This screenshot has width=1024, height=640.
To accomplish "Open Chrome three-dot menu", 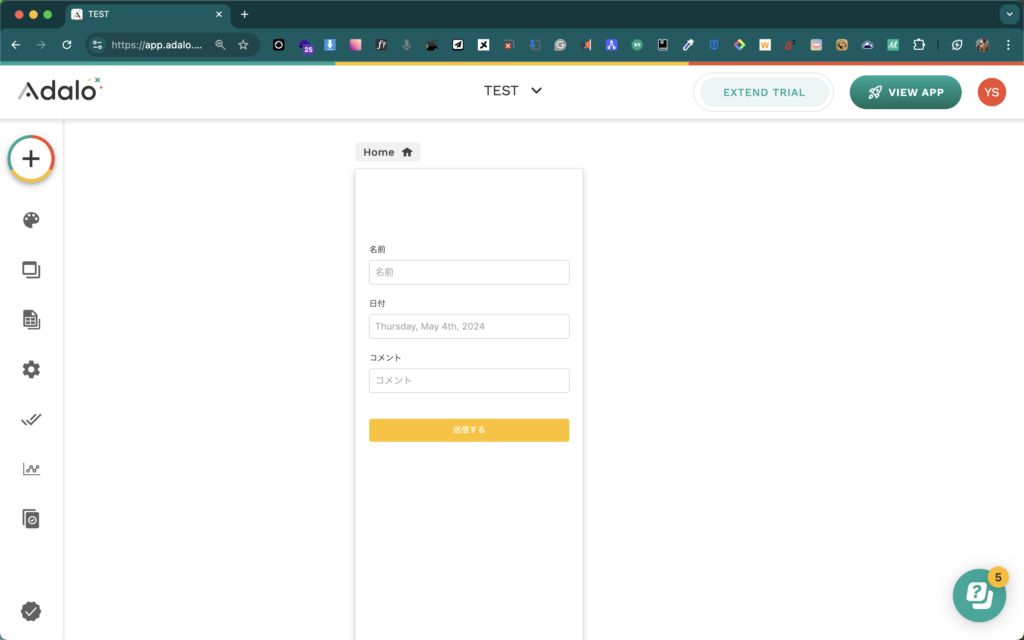I will (x=1008, y=45).
